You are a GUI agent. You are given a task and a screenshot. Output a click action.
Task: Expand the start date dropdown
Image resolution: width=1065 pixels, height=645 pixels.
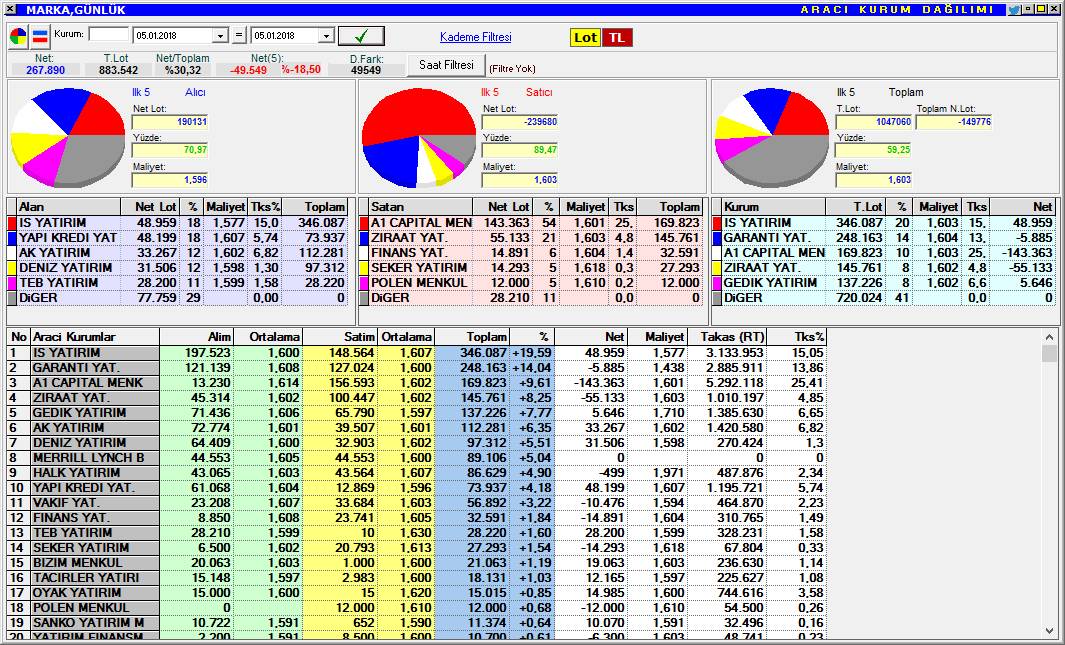coord(220,36)
